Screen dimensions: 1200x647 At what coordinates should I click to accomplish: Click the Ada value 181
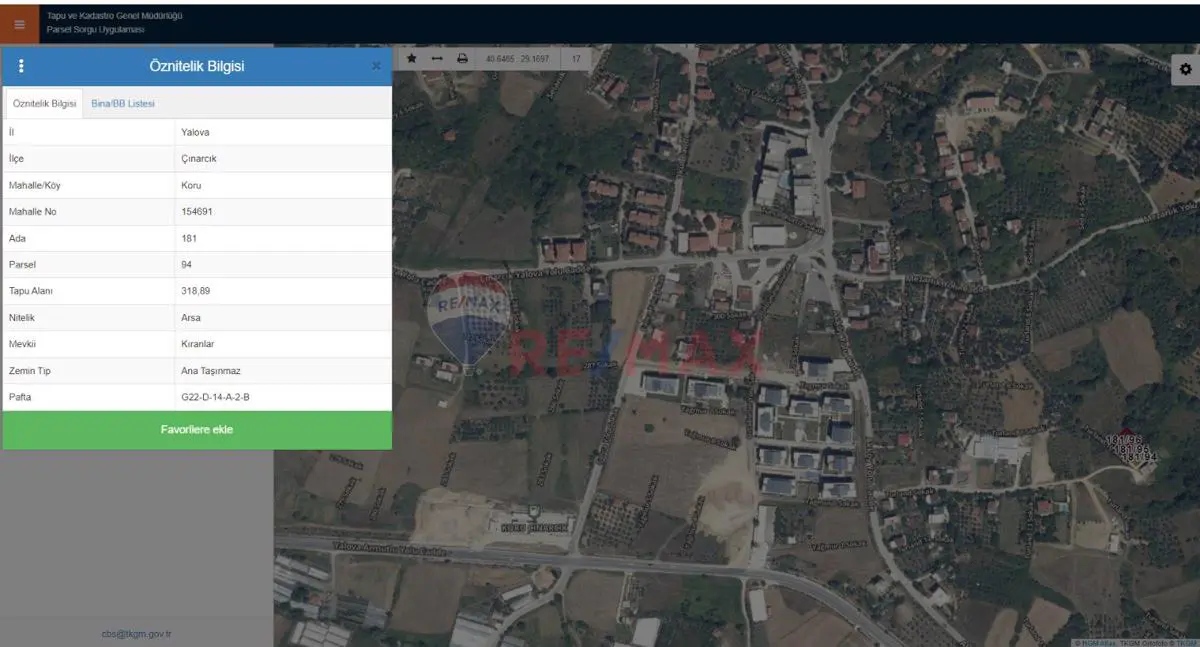click(x=189, y=238)
